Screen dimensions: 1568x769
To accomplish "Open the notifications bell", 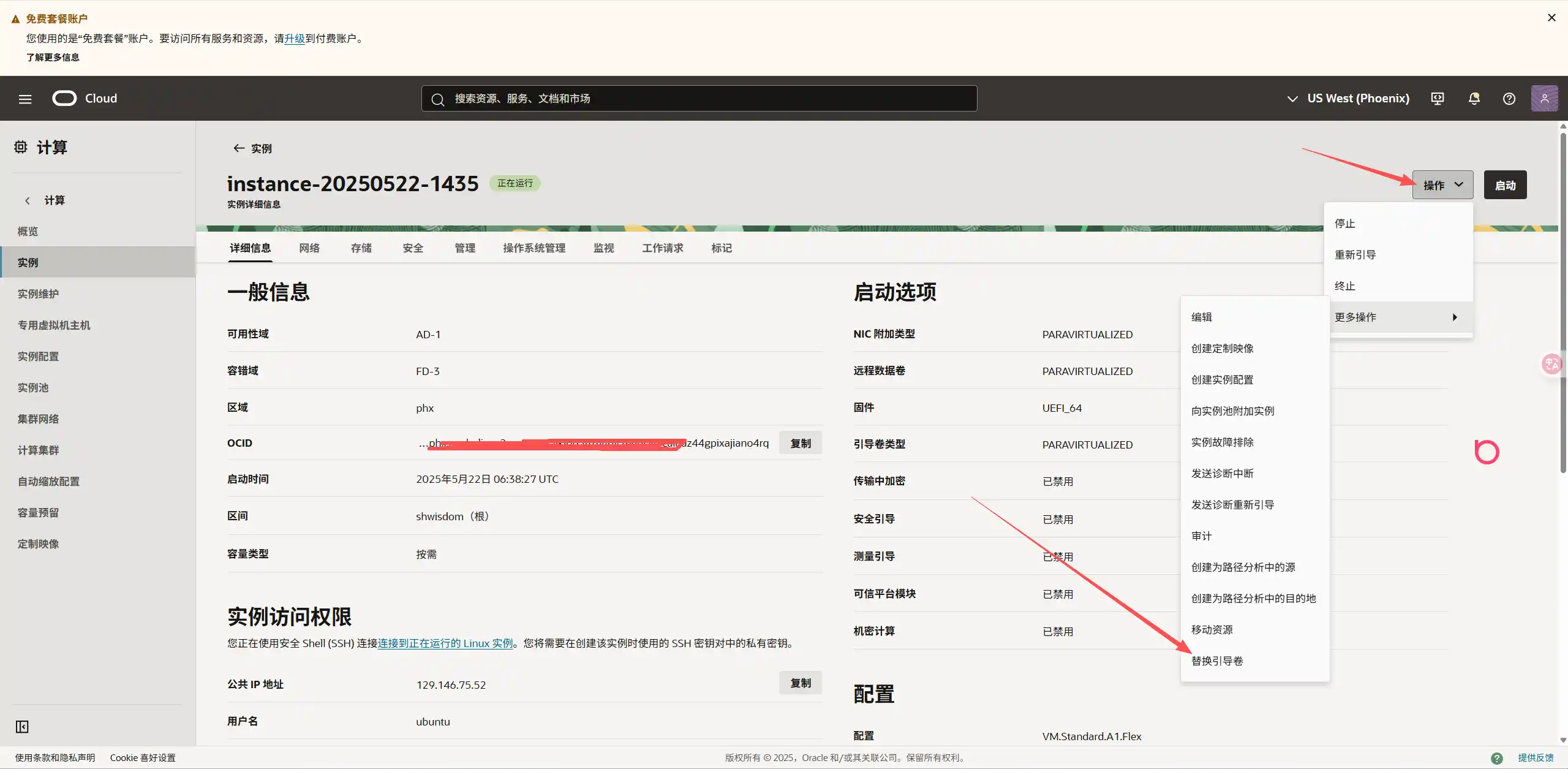I will [1474, 99].
